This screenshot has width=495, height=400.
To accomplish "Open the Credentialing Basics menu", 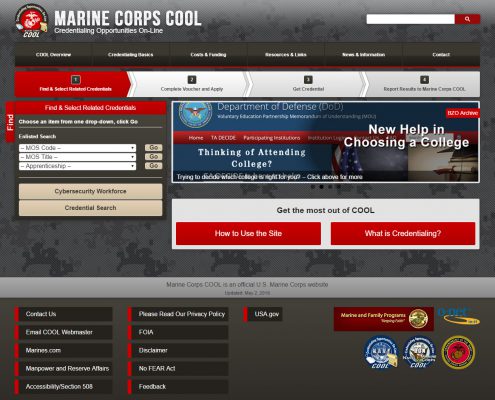I will pos(131,54).
